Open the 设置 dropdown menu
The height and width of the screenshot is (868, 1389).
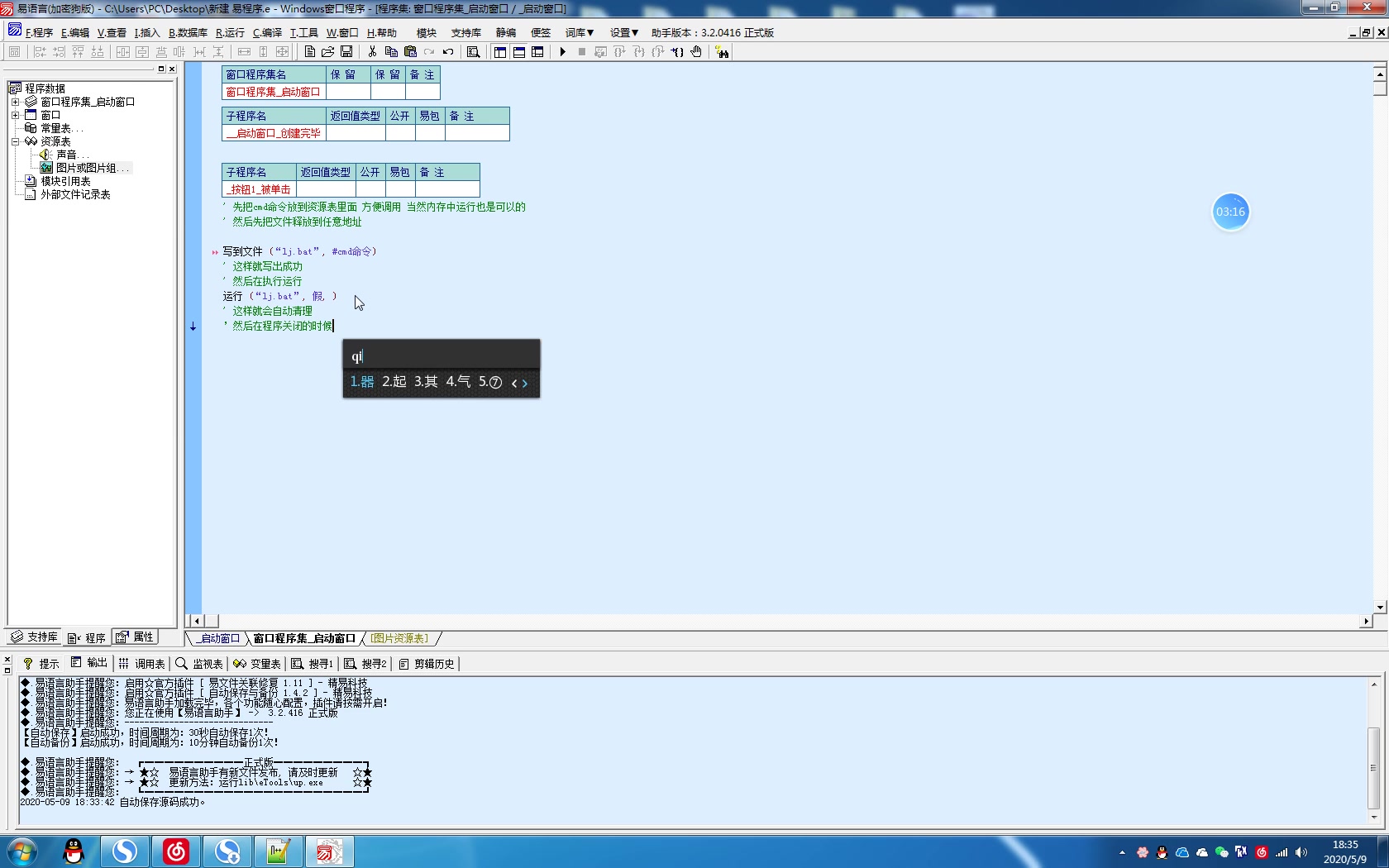pyautogui.click(x=624, y=32)
